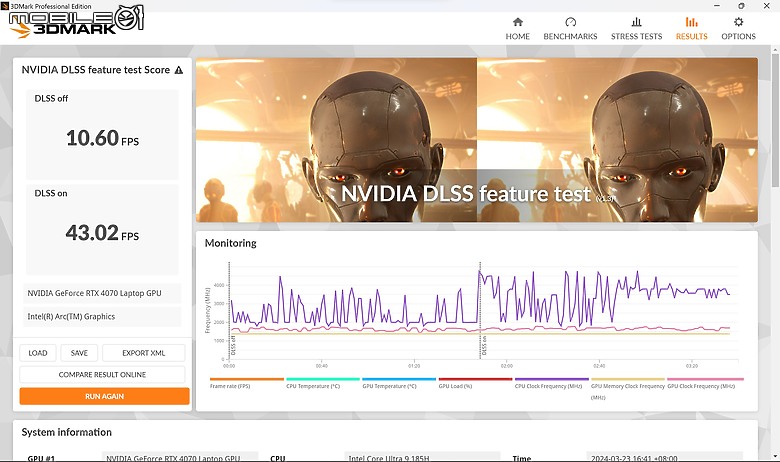Click the Monitoring section heading
Screen dimensions: 780x462
[230, 243]
